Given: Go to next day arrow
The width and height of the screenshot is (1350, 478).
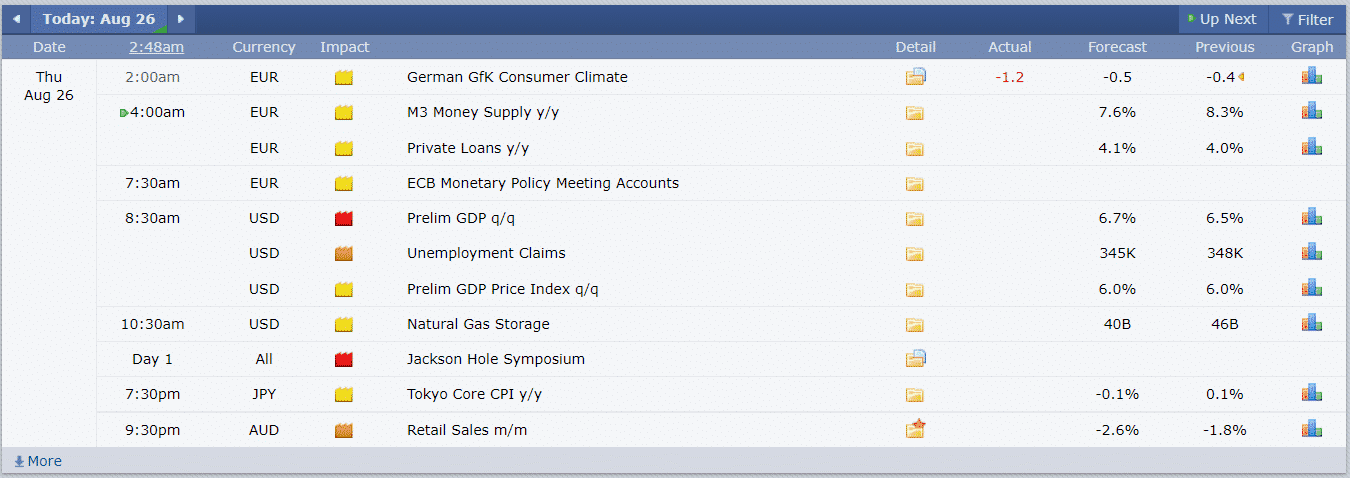Looking at the screenshot, I should [x=181, y=19].
